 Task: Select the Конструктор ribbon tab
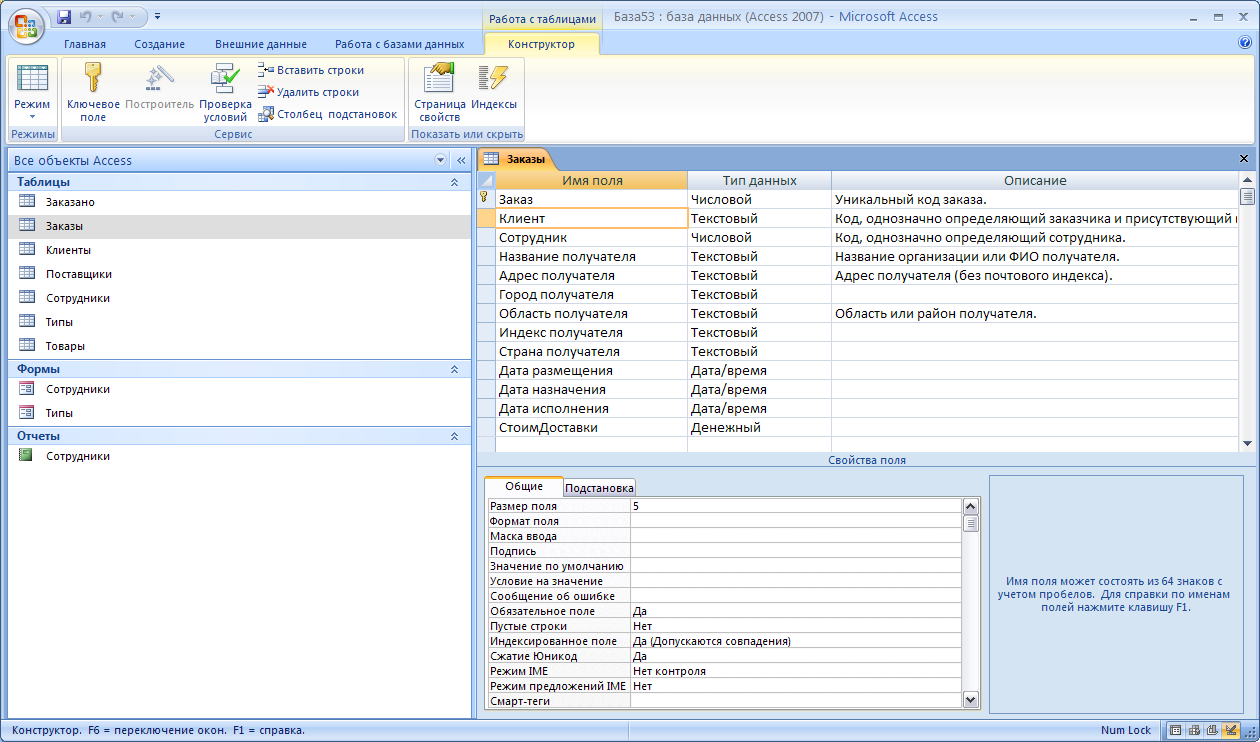541,44
